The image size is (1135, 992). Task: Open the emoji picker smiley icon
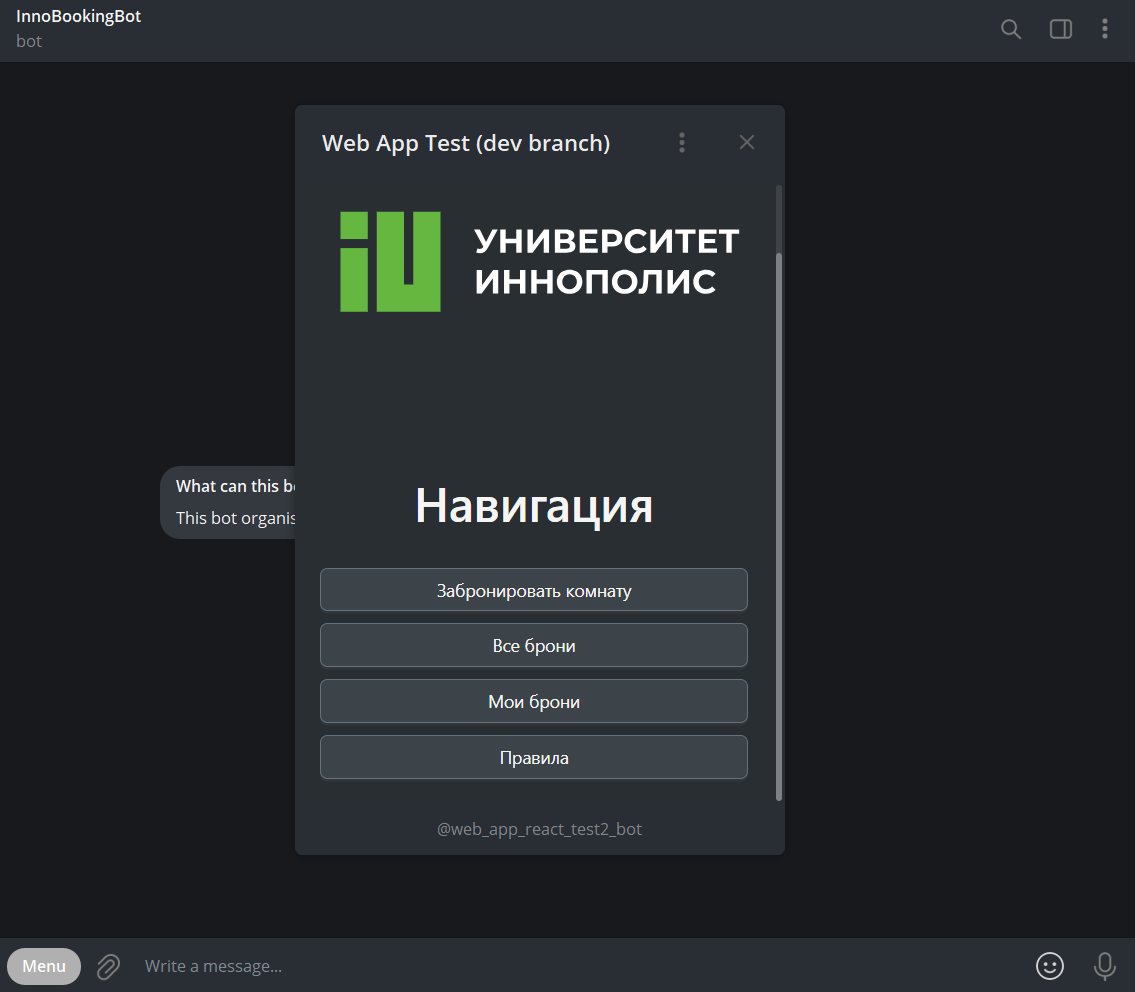pos(1050,966)
